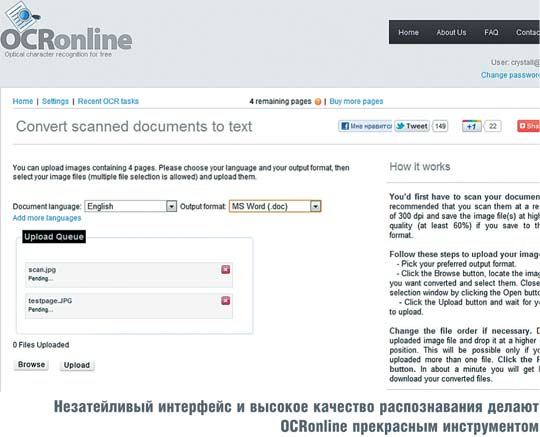Viewport: 540px width, 437px height.
Task: Click the orange remaining pages info icon
Action: click(318, 102)
